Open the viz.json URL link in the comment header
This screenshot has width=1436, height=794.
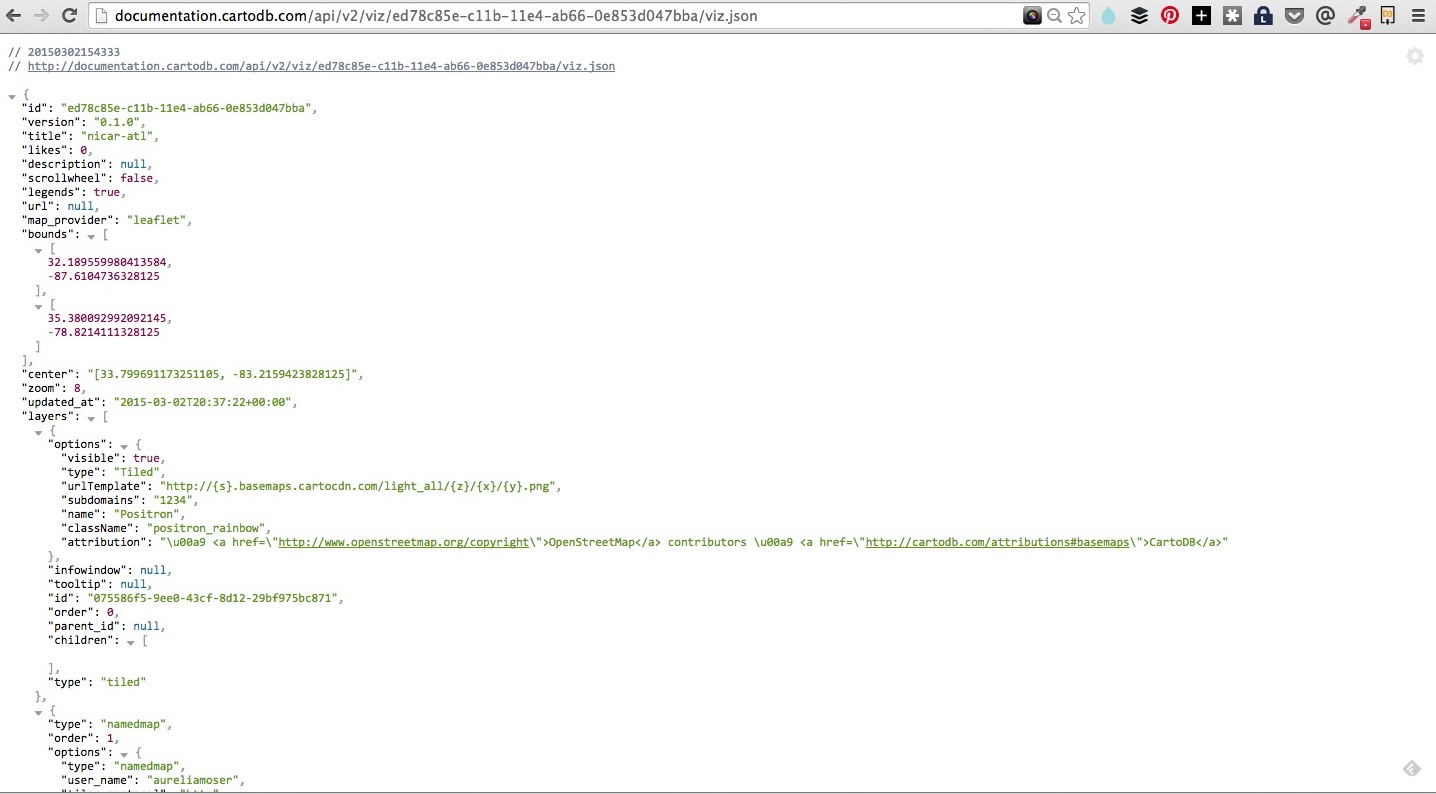[321, 66]
